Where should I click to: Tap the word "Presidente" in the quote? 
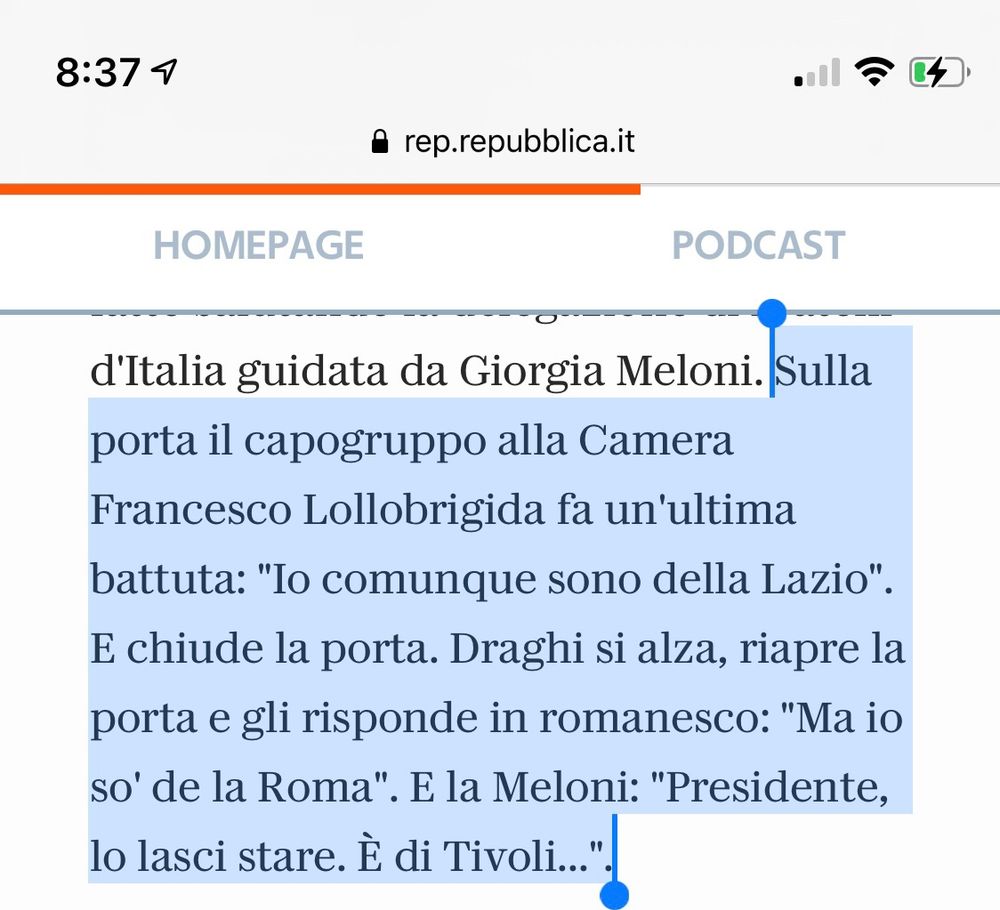coord(776,787)
